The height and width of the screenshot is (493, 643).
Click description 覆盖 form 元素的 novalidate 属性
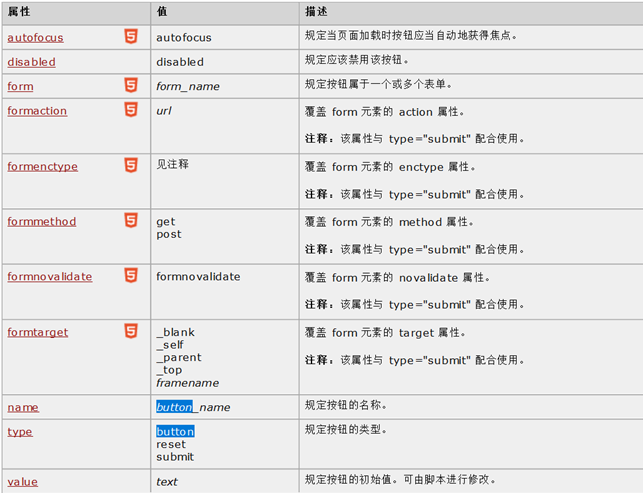coord(397,278)
